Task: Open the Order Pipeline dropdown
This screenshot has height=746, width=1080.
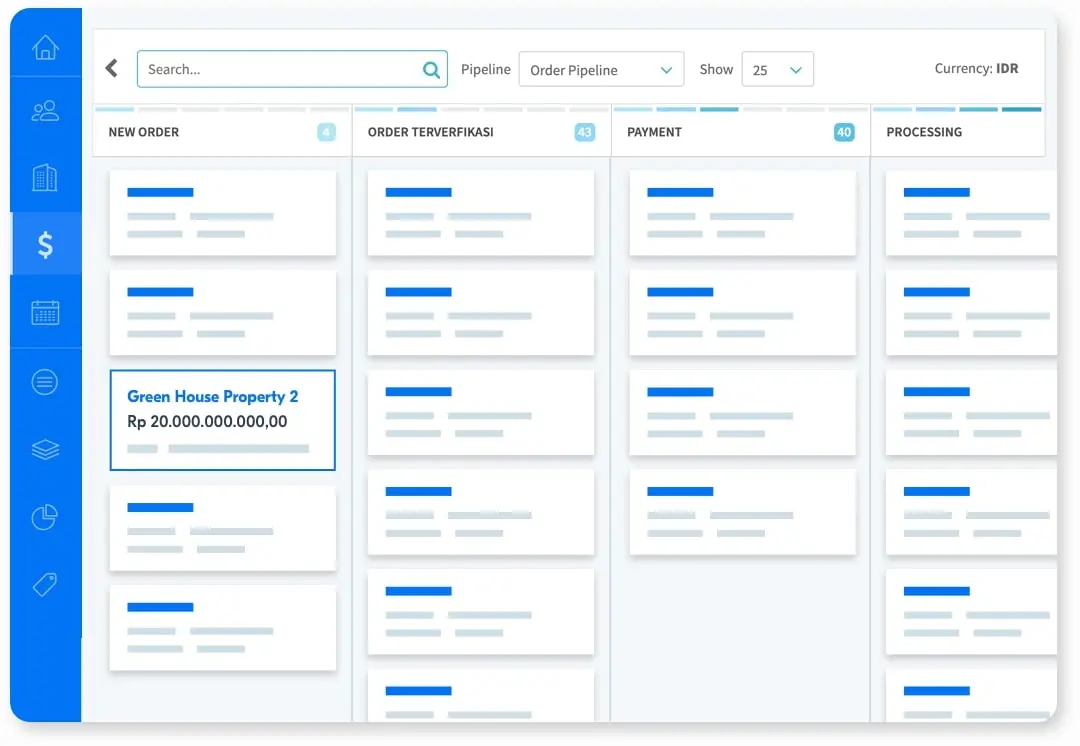Action: tap(601, 70)
